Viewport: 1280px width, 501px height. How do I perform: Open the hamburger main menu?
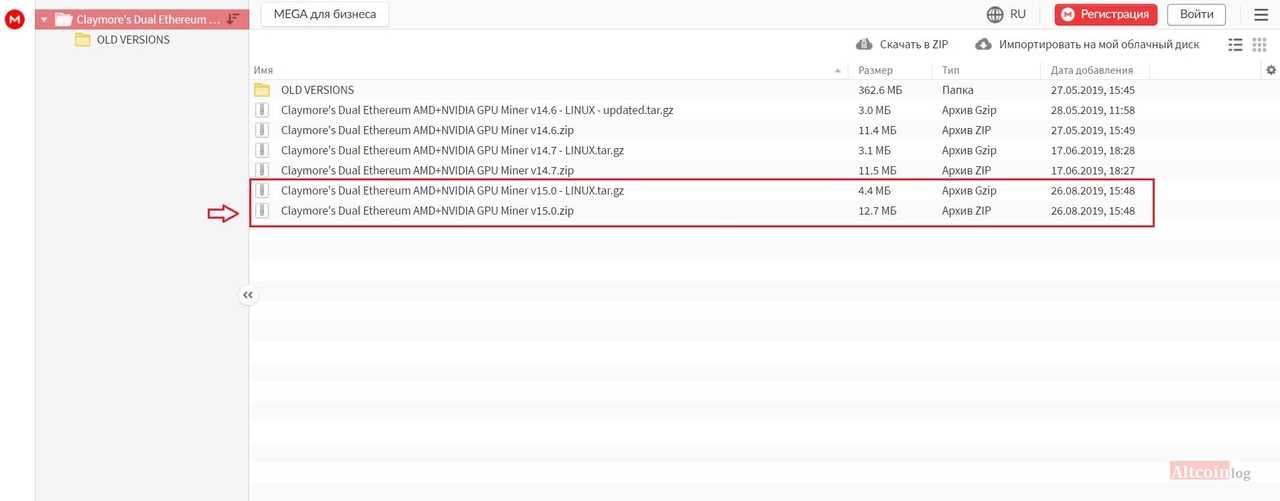pyautogui.click(x=1260, y=14)
